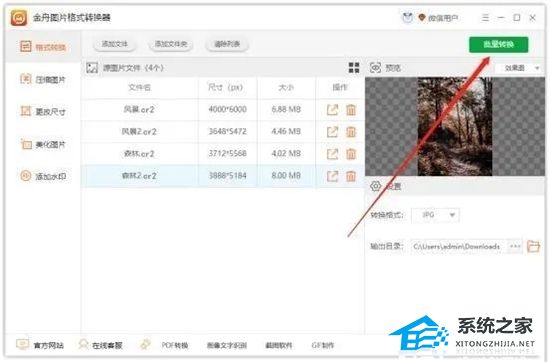Click the 清除列表 button
550x362 pixels.
[x=227, y=44]
